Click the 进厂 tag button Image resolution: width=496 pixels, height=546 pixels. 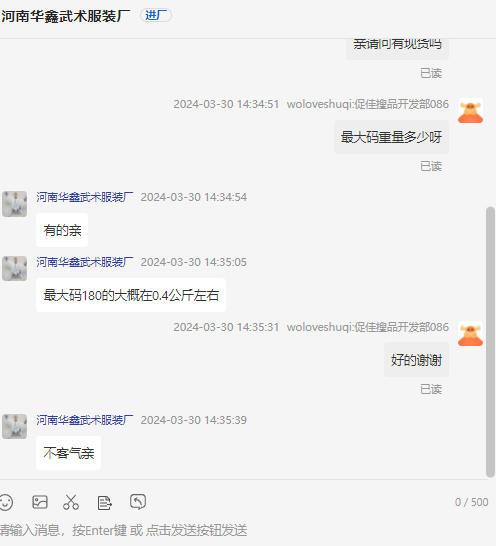pyautogui.click(x=156, y=15)
